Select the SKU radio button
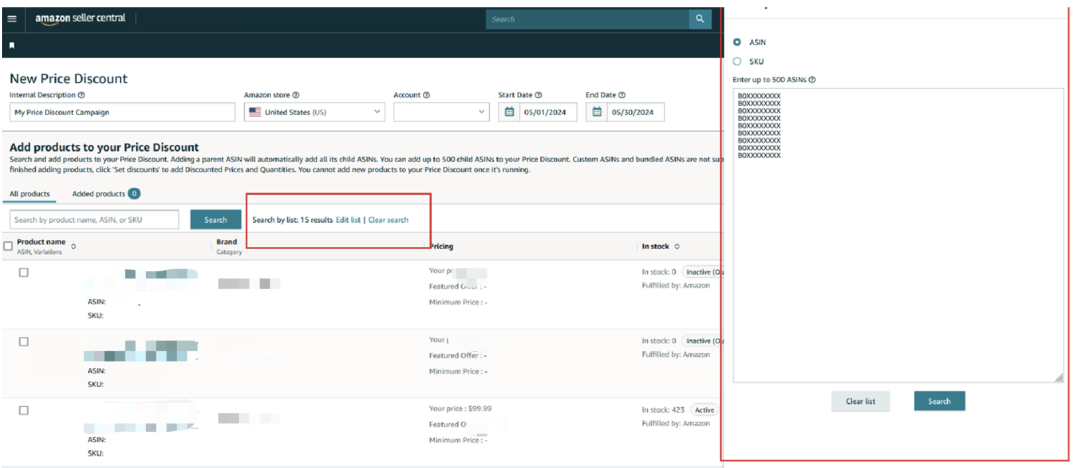Viewport: 1080px width, 468px height. point(737,61)
